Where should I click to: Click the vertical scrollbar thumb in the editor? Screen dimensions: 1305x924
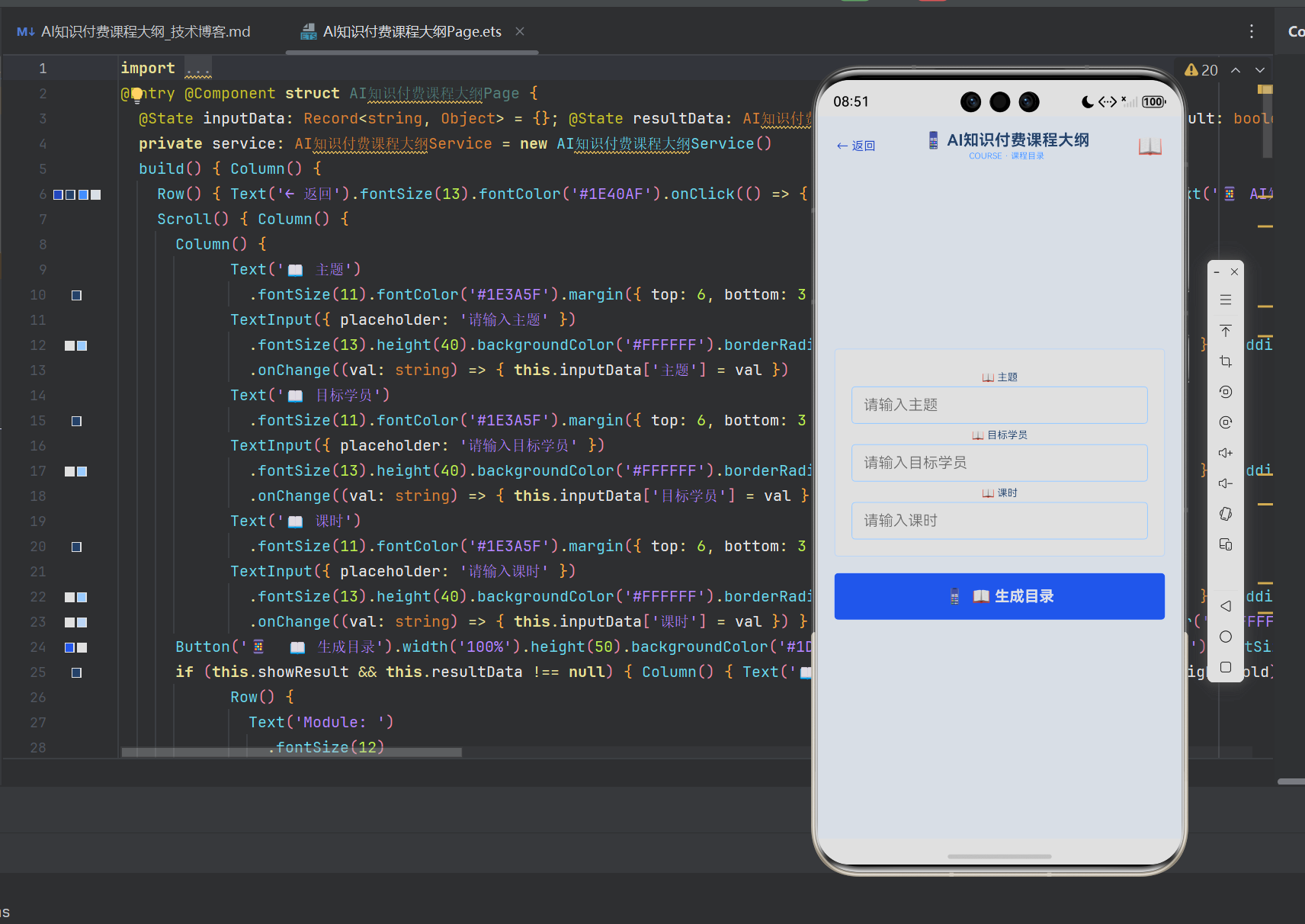(1267, 122)
